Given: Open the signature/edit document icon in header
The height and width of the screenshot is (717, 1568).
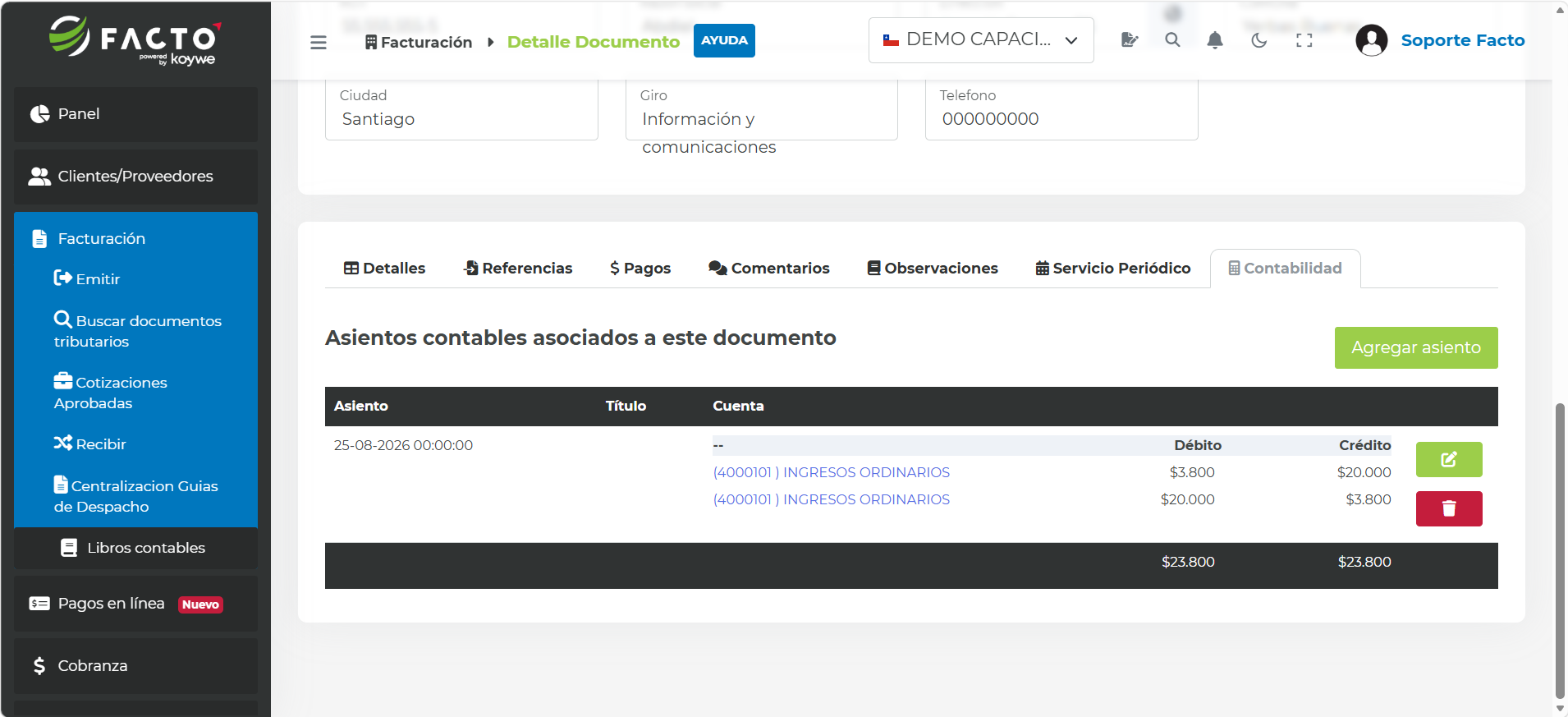Looking at the screenshot, I should point(1130,40).
